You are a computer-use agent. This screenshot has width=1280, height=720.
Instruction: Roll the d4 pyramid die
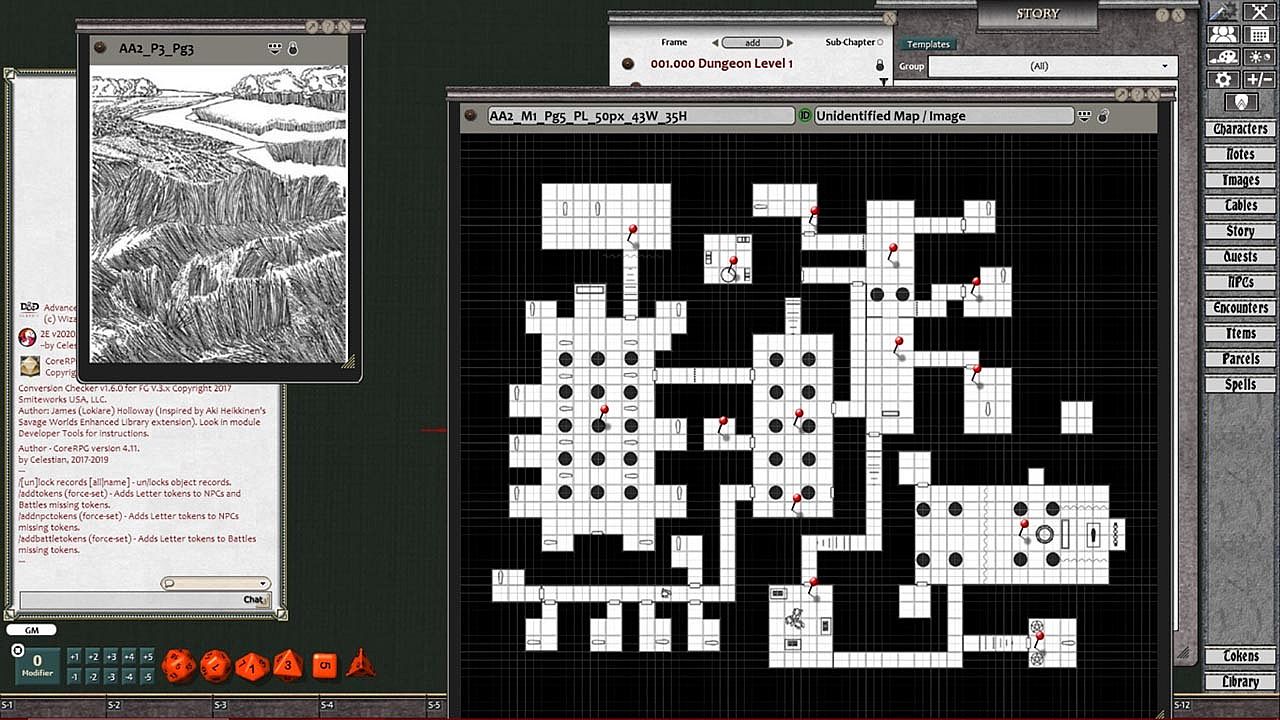tap(362, 664)
